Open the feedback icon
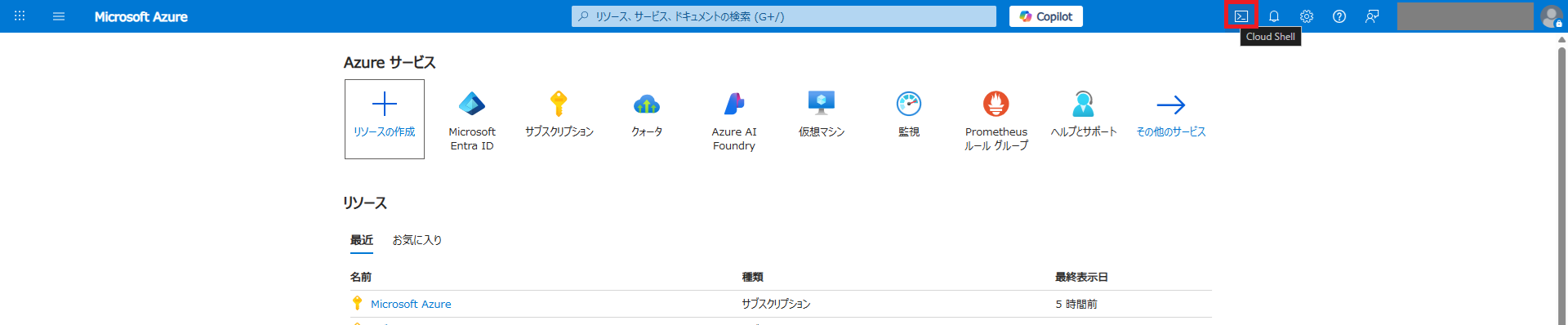The height and width of the screenshot is (325, 1568). click(x=1372, y=16)
